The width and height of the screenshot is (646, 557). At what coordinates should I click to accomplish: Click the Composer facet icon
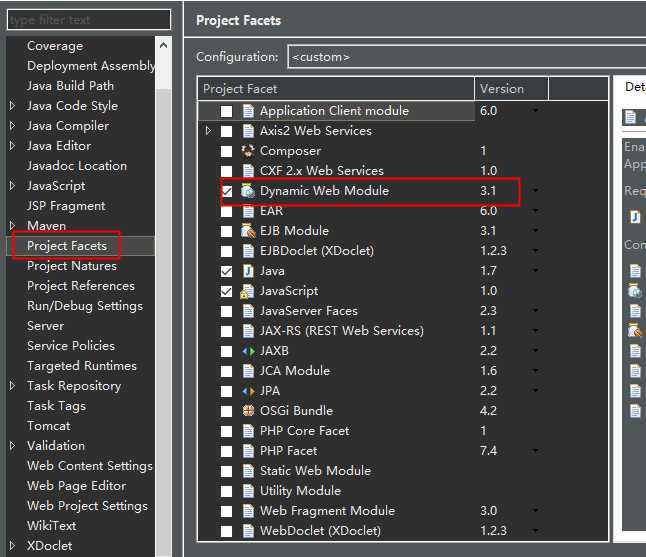tap(248, 151)
